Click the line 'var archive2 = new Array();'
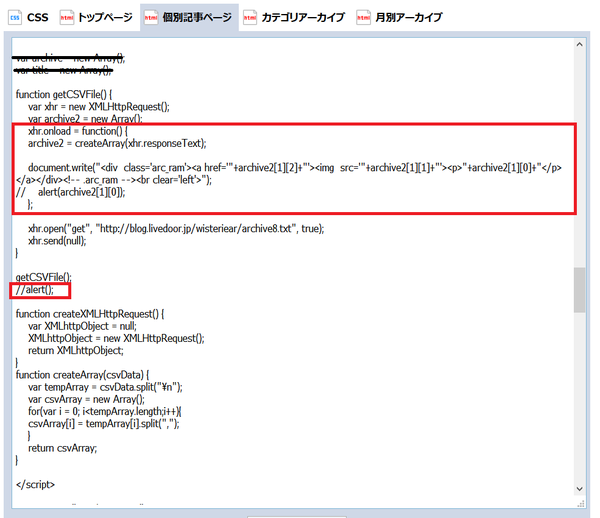 click(x=85, y=119)
